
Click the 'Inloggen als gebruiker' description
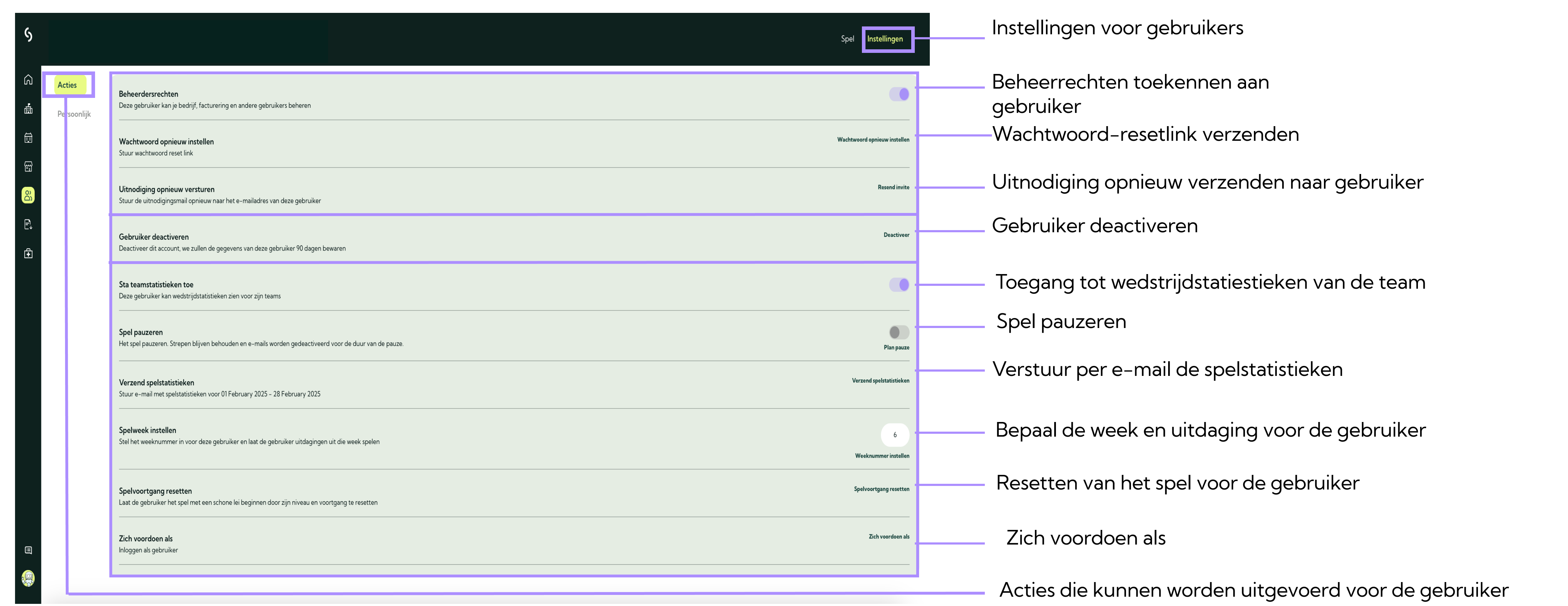tap(149, 551)
